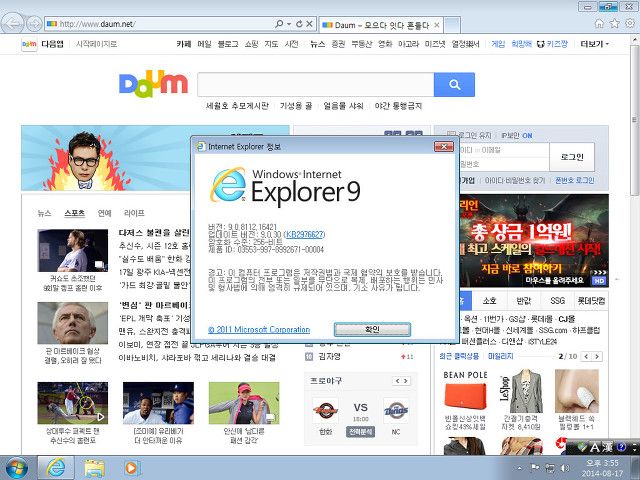The image size is (640, 480).
Task: Open the KB2976627 link in the About dialog
Action: coord(304,235)
